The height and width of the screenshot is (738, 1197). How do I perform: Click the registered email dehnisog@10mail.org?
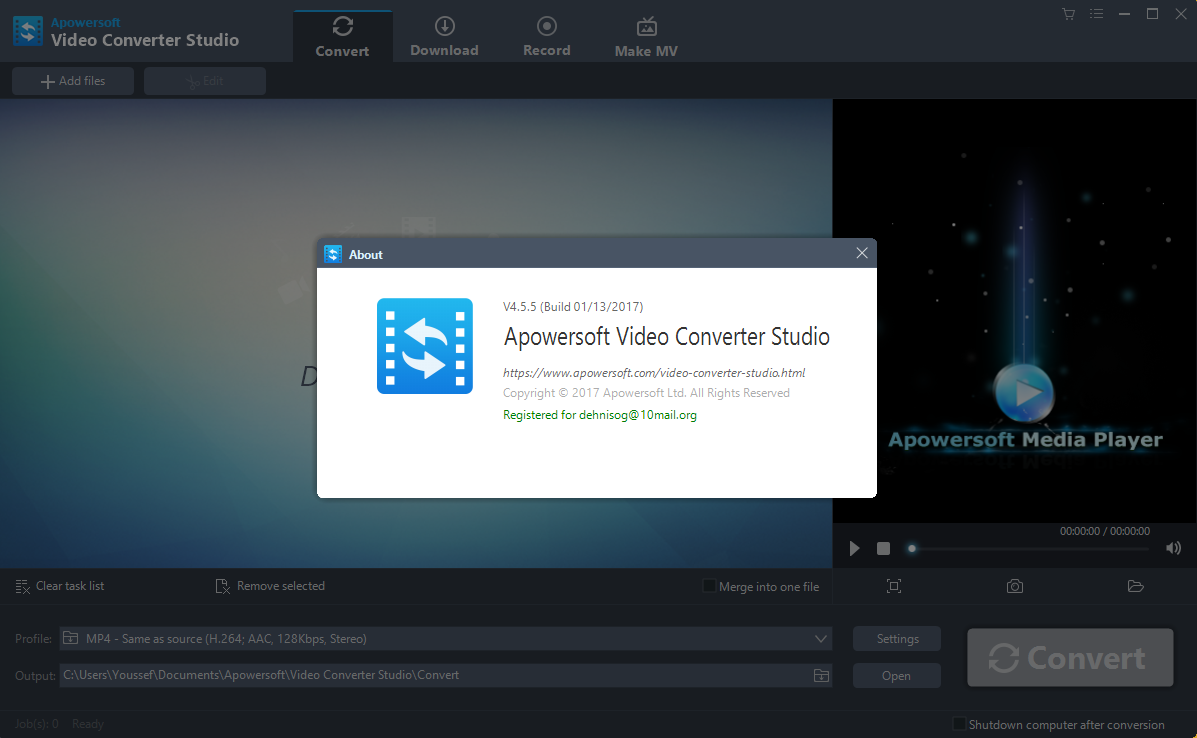tap(637, 415)
